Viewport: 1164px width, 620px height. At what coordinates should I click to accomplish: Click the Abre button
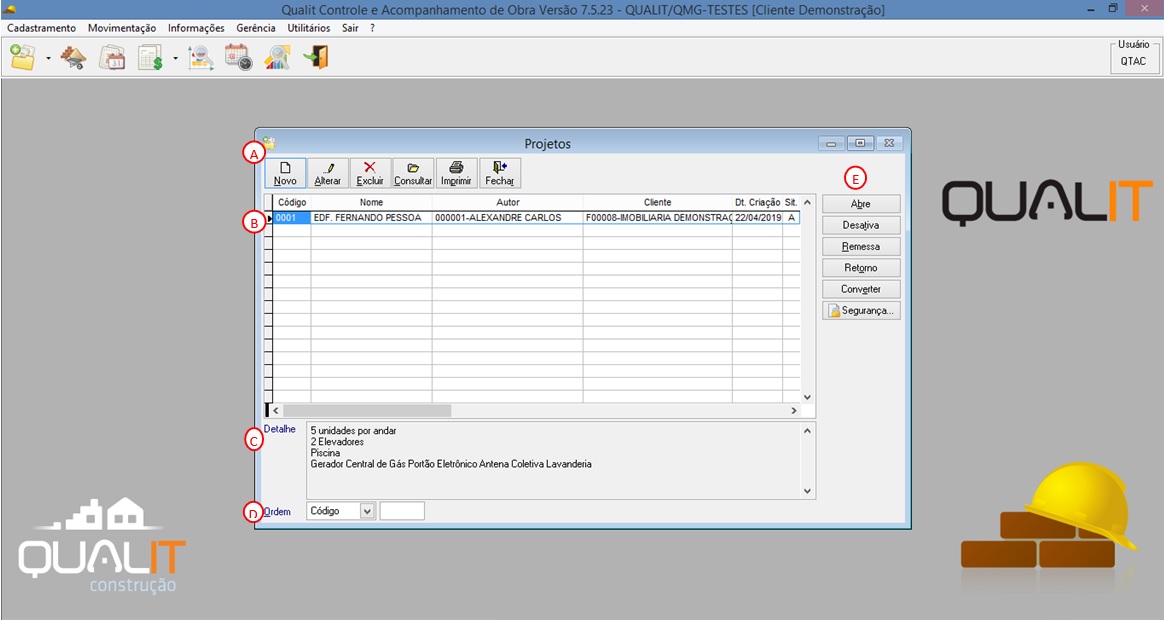(861, 203)
